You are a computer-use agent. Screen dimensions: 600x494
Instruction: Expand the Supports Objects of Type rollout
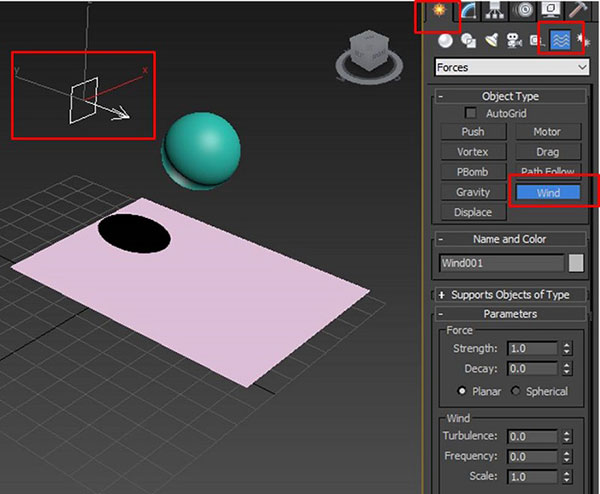511,295
